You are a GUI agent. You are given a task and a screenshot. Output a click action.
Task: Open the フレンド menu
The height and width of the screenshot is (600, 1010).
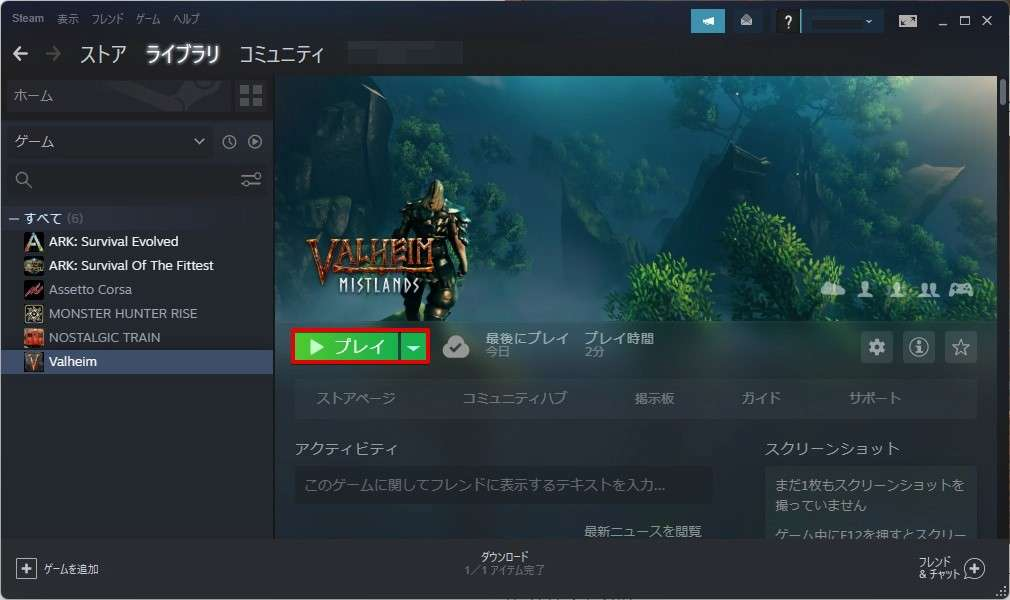pos(107,19)
